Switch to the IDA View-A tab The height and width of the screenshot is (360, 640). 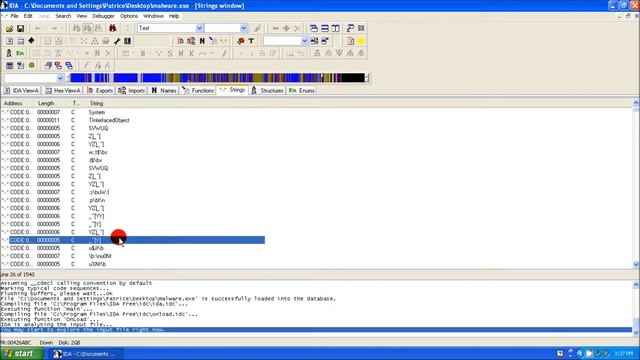pos(21,91)
